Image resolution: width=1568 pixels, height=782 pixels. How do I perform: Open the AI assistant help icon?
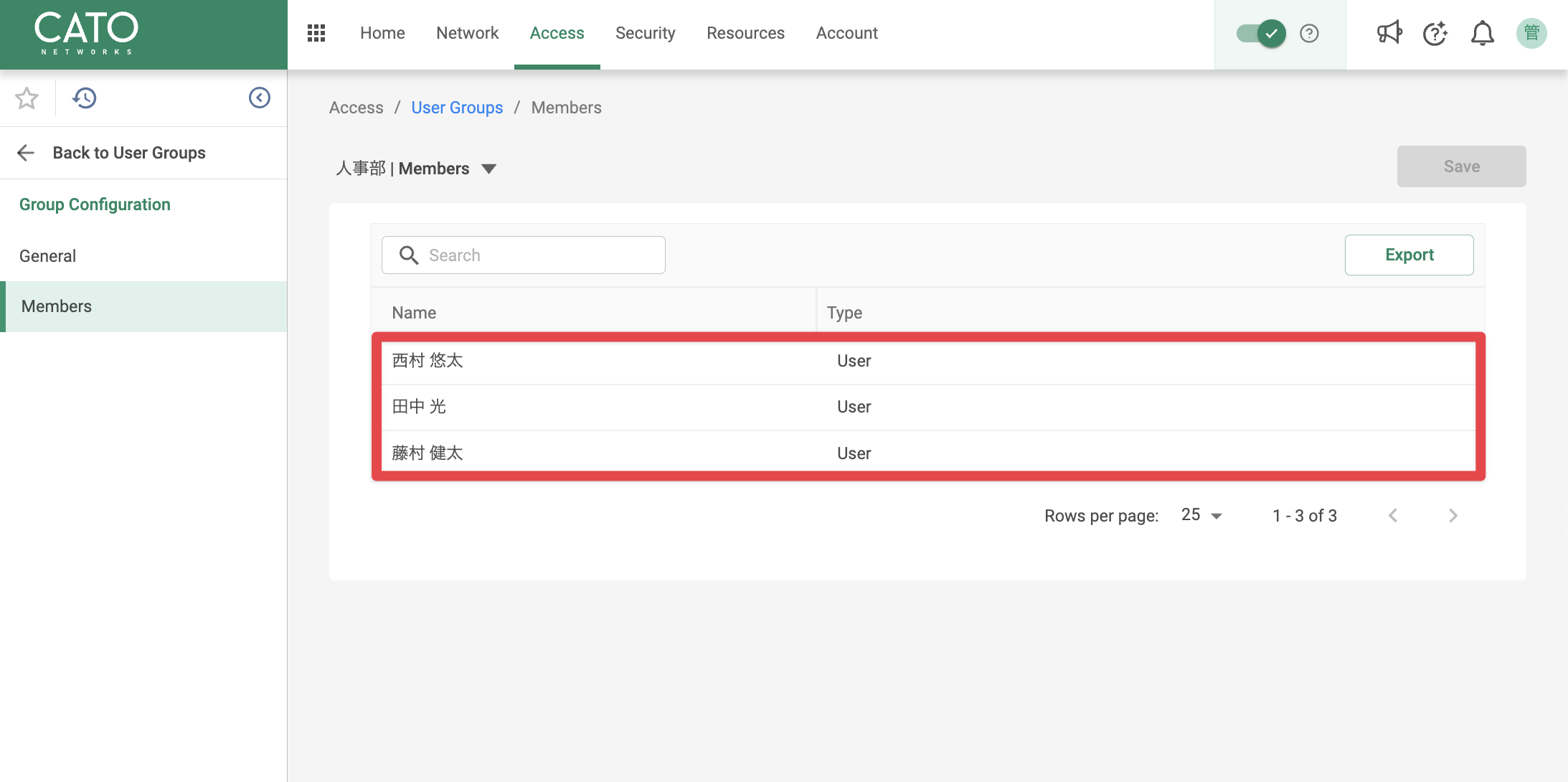click(x=1435, y=33)
